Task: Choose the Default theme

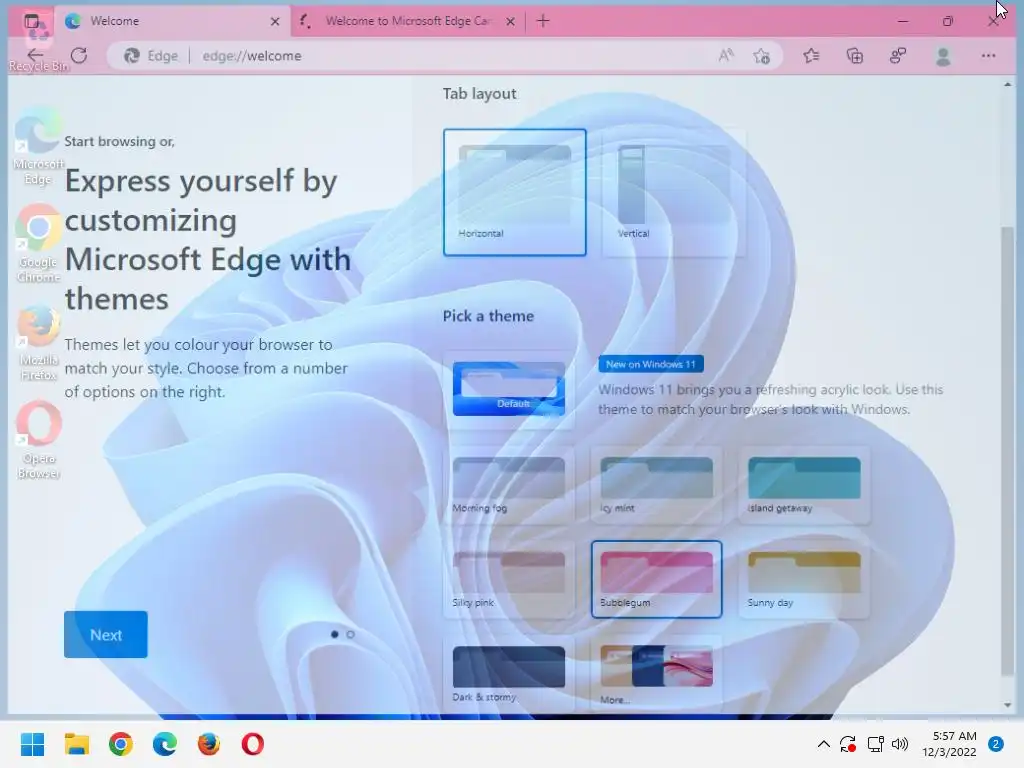Action: coord(509,389)
